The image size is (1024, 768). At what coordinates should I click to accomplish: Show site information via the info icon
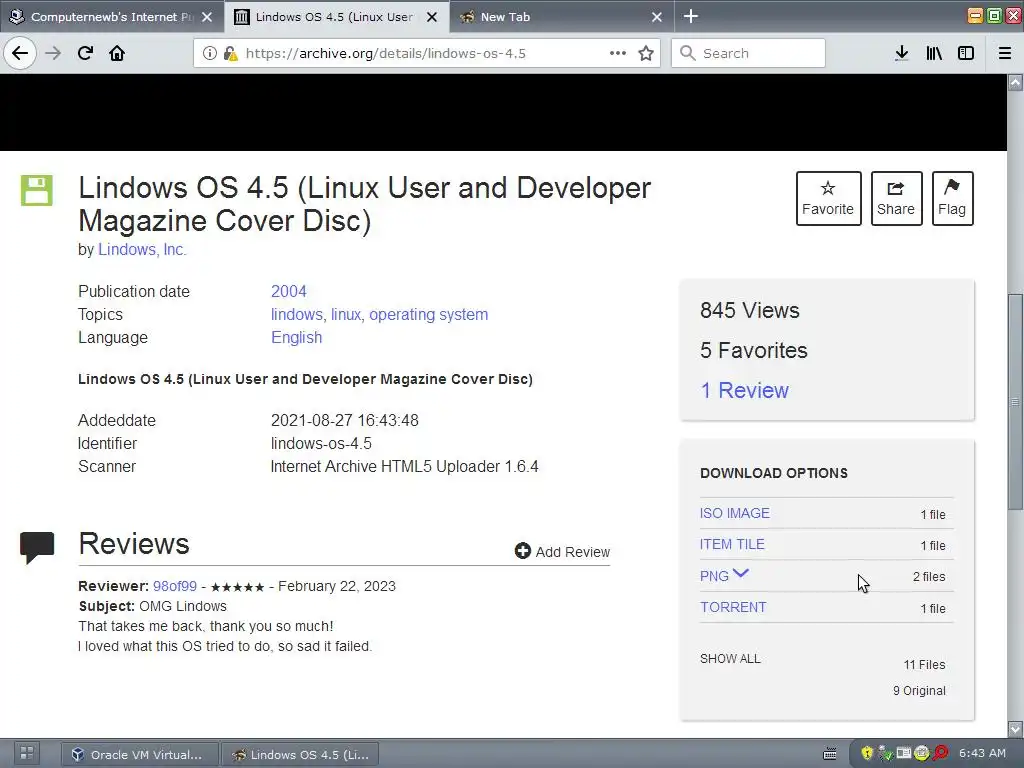tap(209, 53)
